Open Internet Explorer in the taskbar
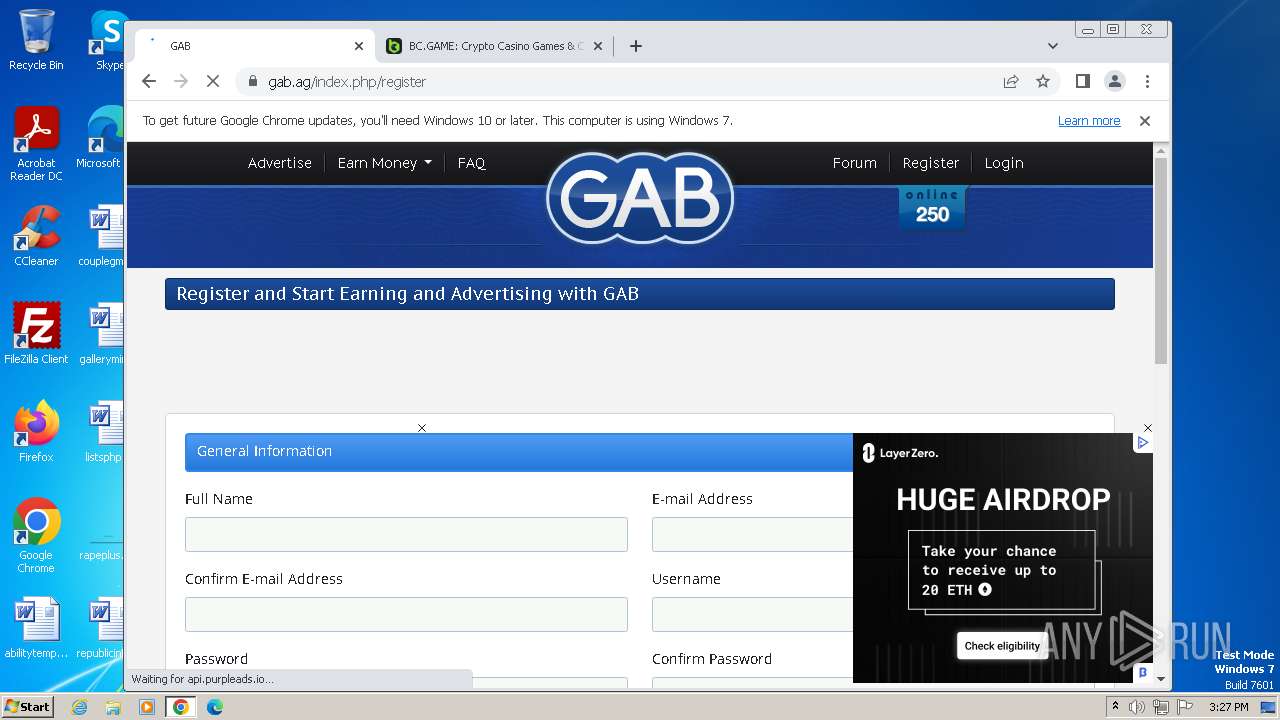This screenshot has height=720, width=1280. click(80, 707)
